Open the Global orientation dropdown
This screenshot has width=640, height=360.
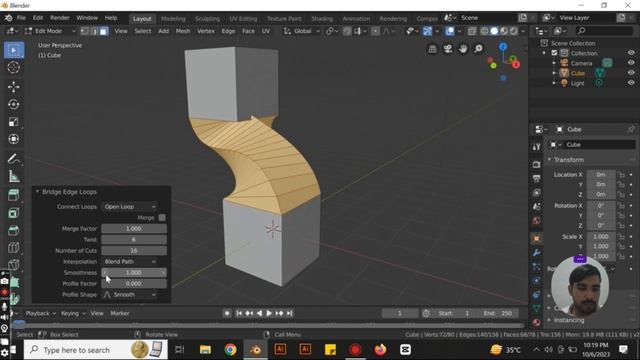pos(302,31)
